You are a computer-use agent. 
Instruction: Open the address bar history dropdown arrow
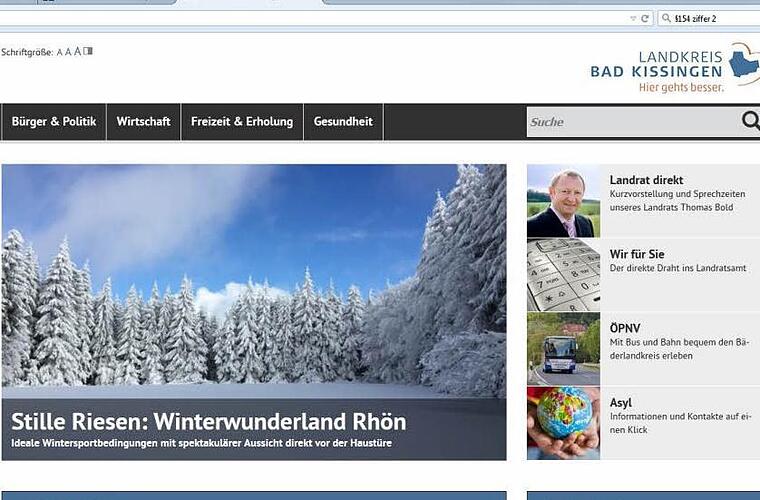click(633, 18)
